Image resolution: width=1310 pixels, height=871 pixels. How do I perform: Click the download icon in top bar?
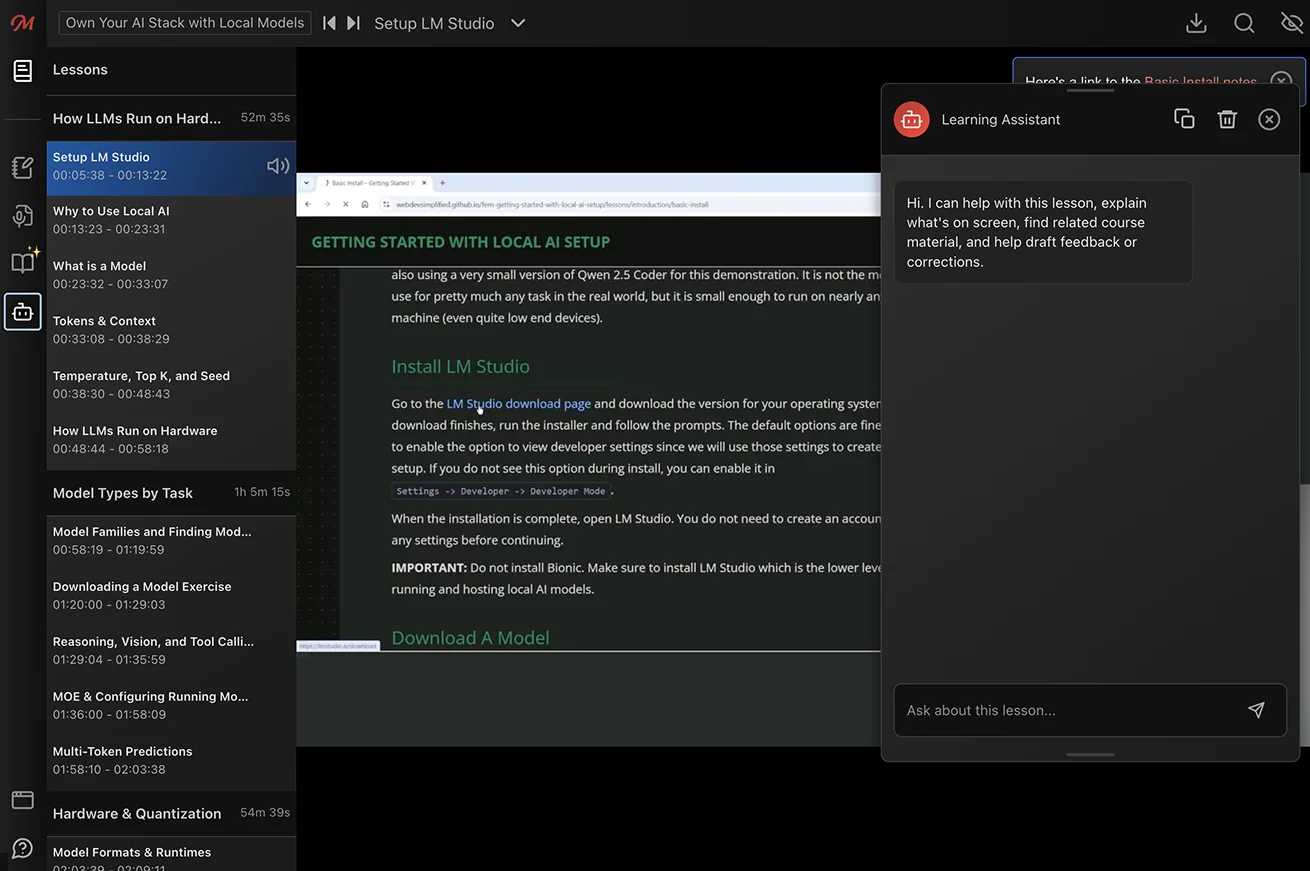[1196, 23]
